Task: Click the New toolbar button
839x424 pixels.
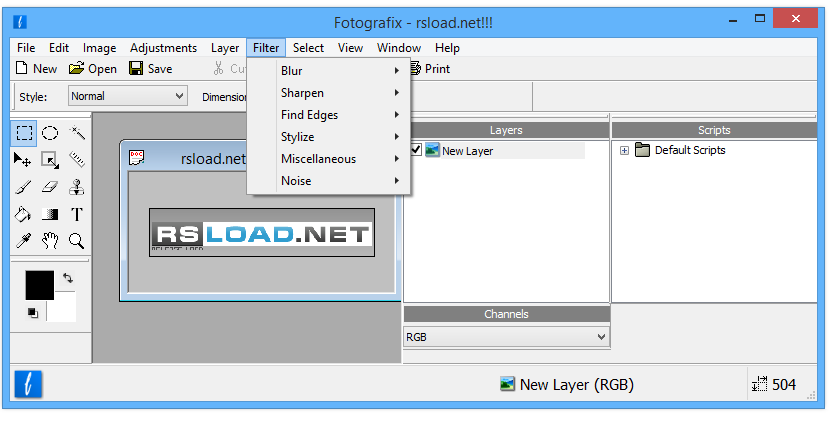Action: [x=36, y=69]
